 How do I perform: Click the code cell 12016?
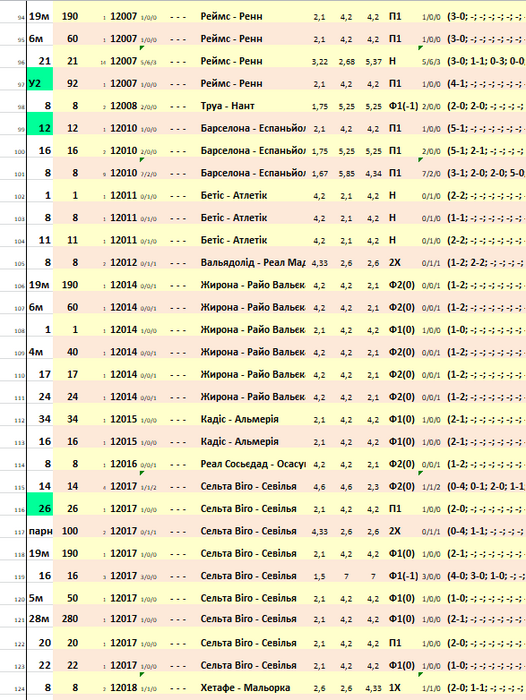point(124,464)
